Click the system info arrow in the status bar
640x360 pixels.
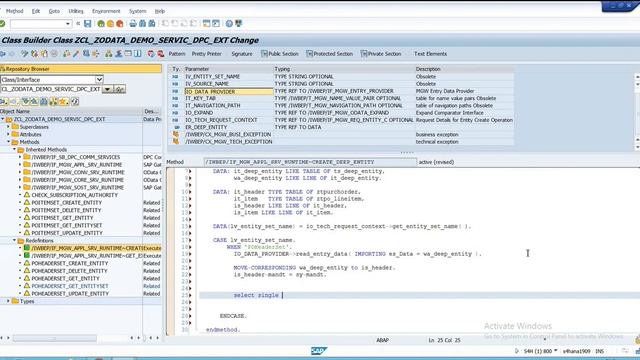(517, 351)
